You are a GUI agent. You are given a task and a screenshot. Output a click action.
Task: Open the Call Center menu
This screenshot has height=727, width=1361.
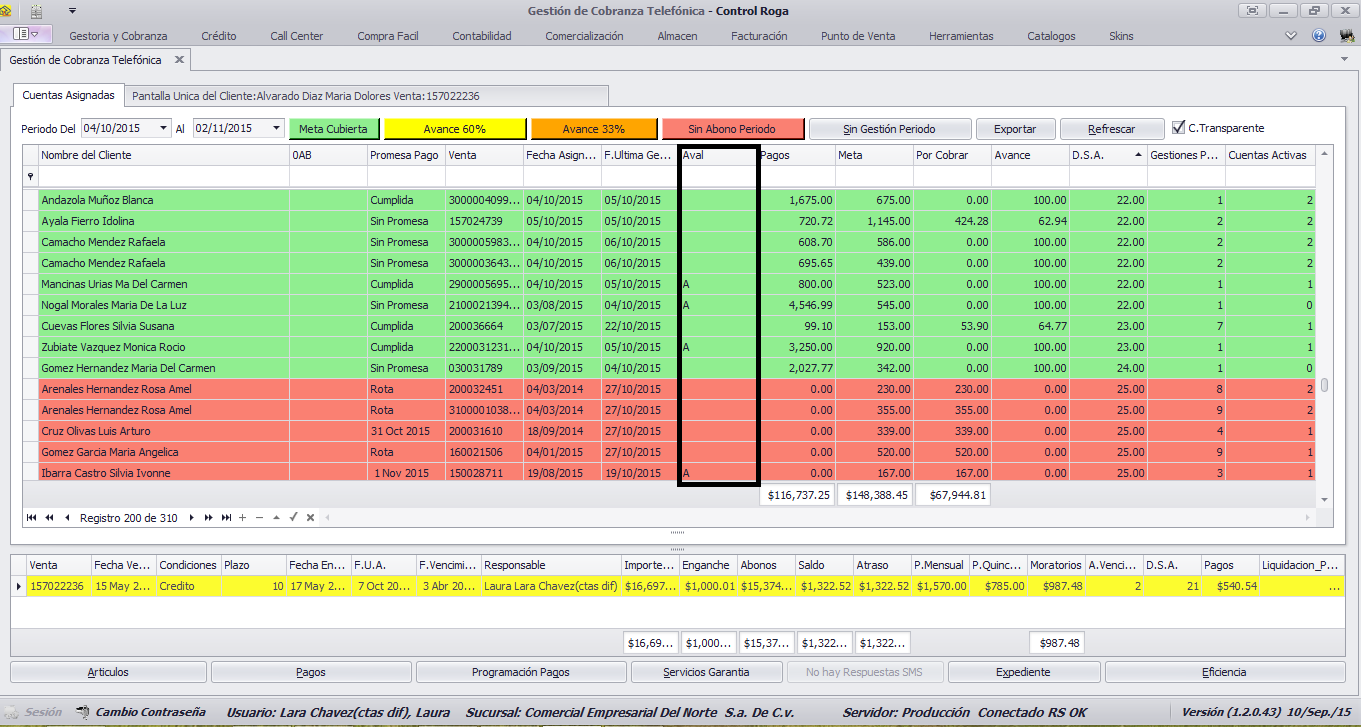[x=297, y=36]
